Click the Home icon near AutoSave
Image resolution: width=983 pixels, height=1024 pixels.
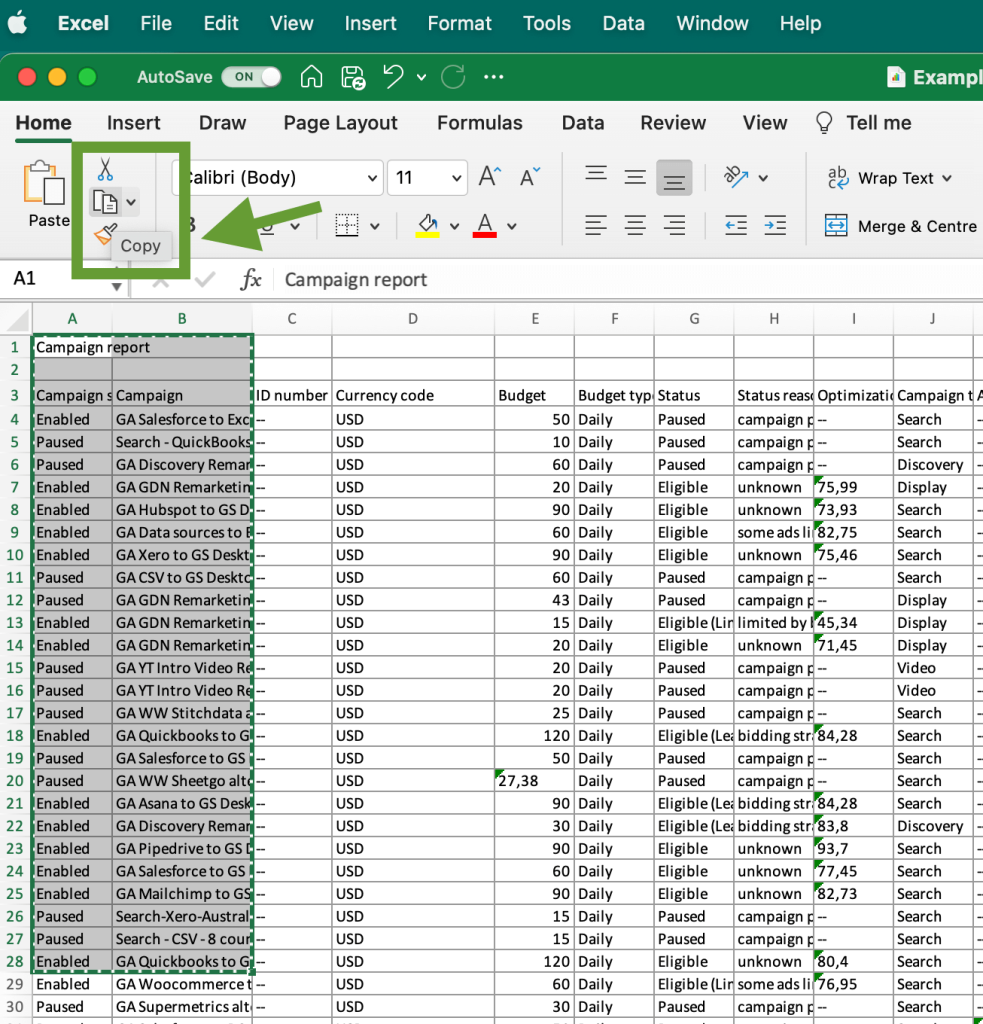(x=311, y=76)
